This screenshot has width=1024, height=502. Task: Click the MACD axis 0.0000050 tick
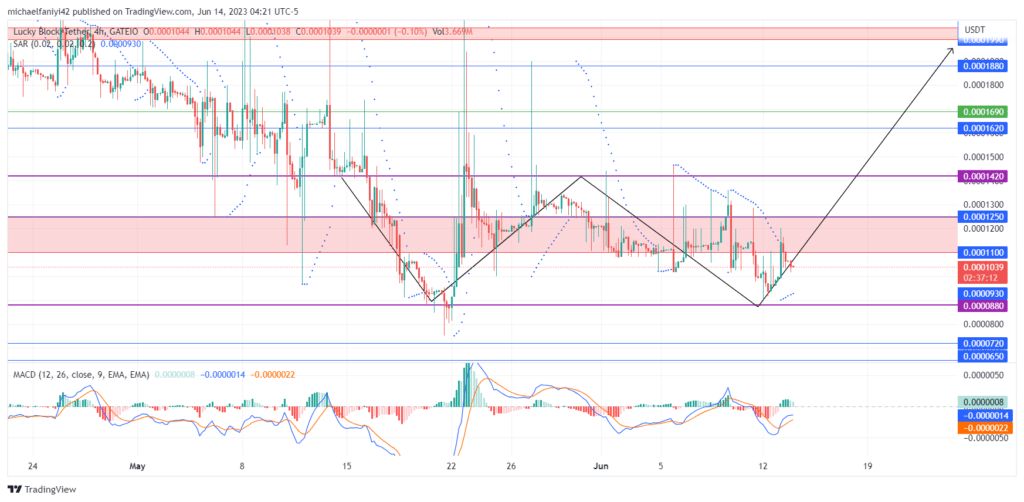986,375
